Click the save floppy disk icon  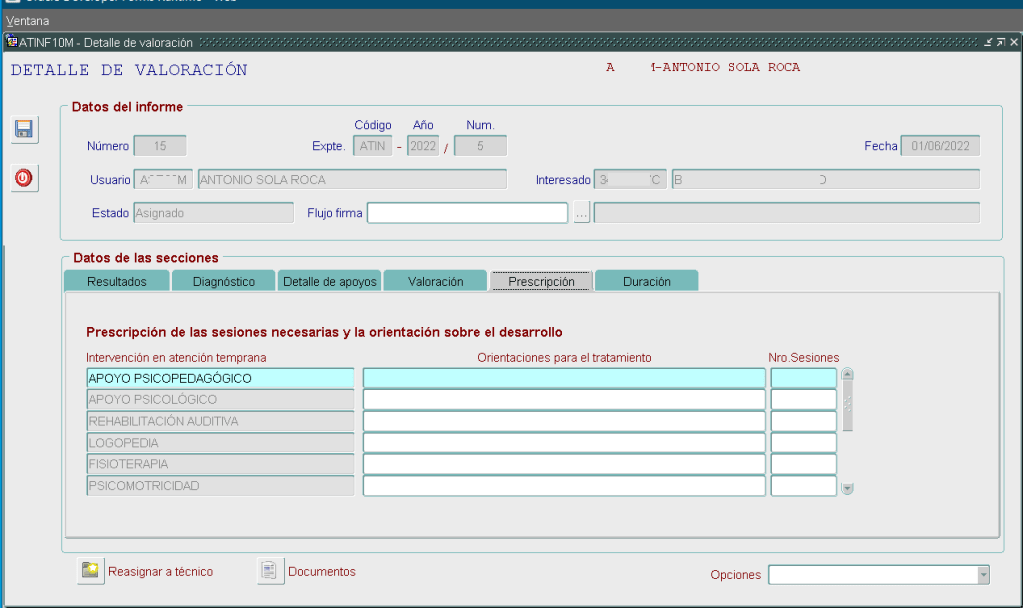pyautogui.click(x=24, y=129)
